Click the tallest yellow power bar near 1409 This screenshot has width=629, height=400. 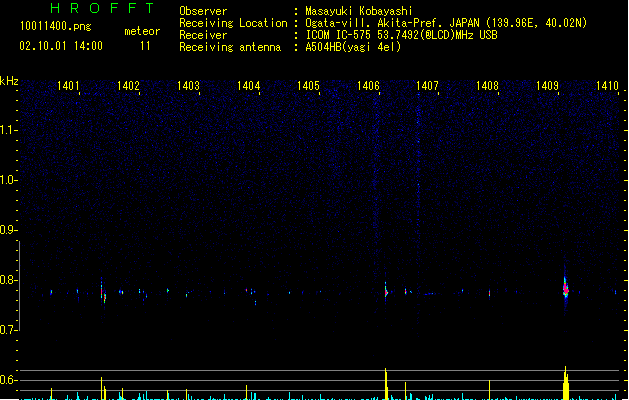tap(566, 383)
